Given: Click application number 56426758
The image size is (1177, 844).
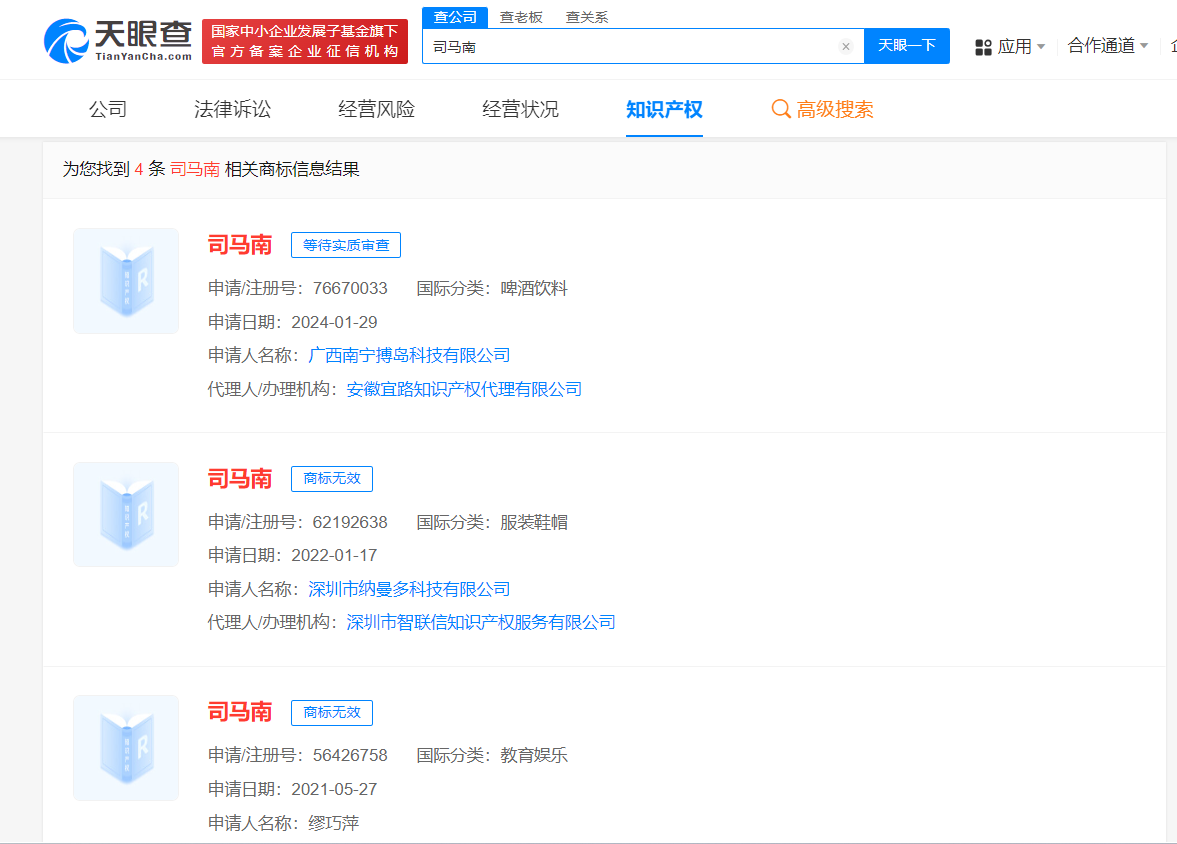Looking at the screenshot, I should point(350,755).
